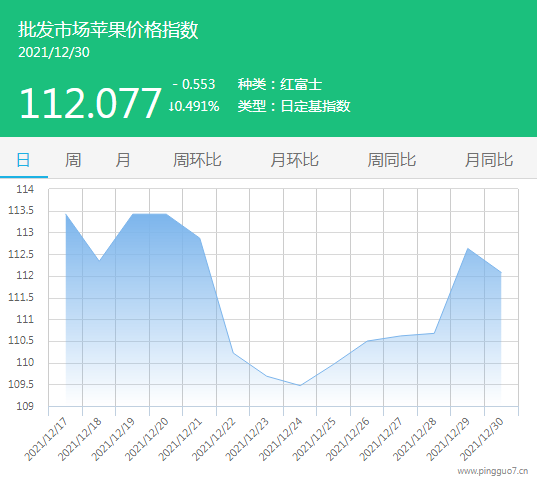Click the 类型：日定基指数 label

click(x=294, y=106)
